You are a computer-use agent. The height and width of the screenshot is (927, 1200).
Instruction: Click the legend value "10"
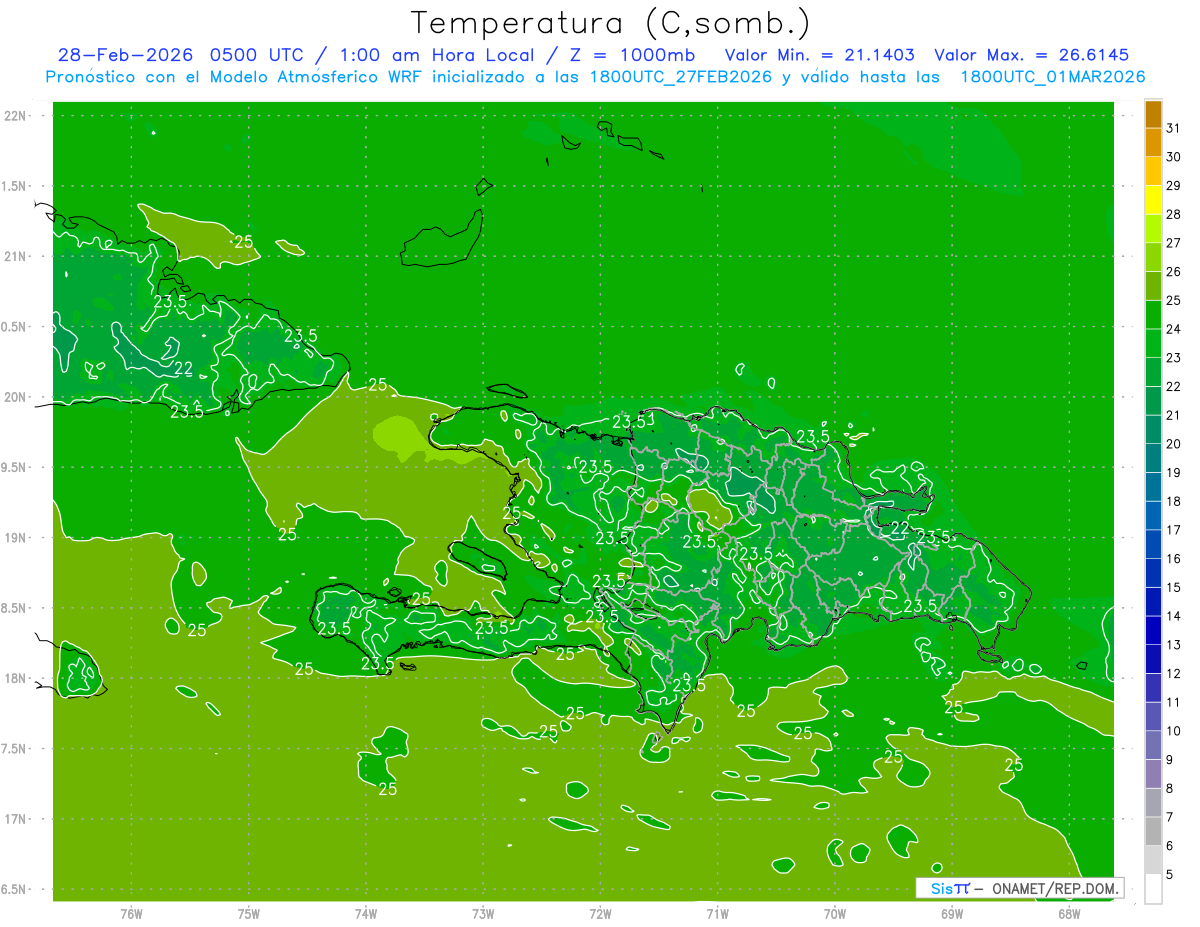(x=1173, y=731)
